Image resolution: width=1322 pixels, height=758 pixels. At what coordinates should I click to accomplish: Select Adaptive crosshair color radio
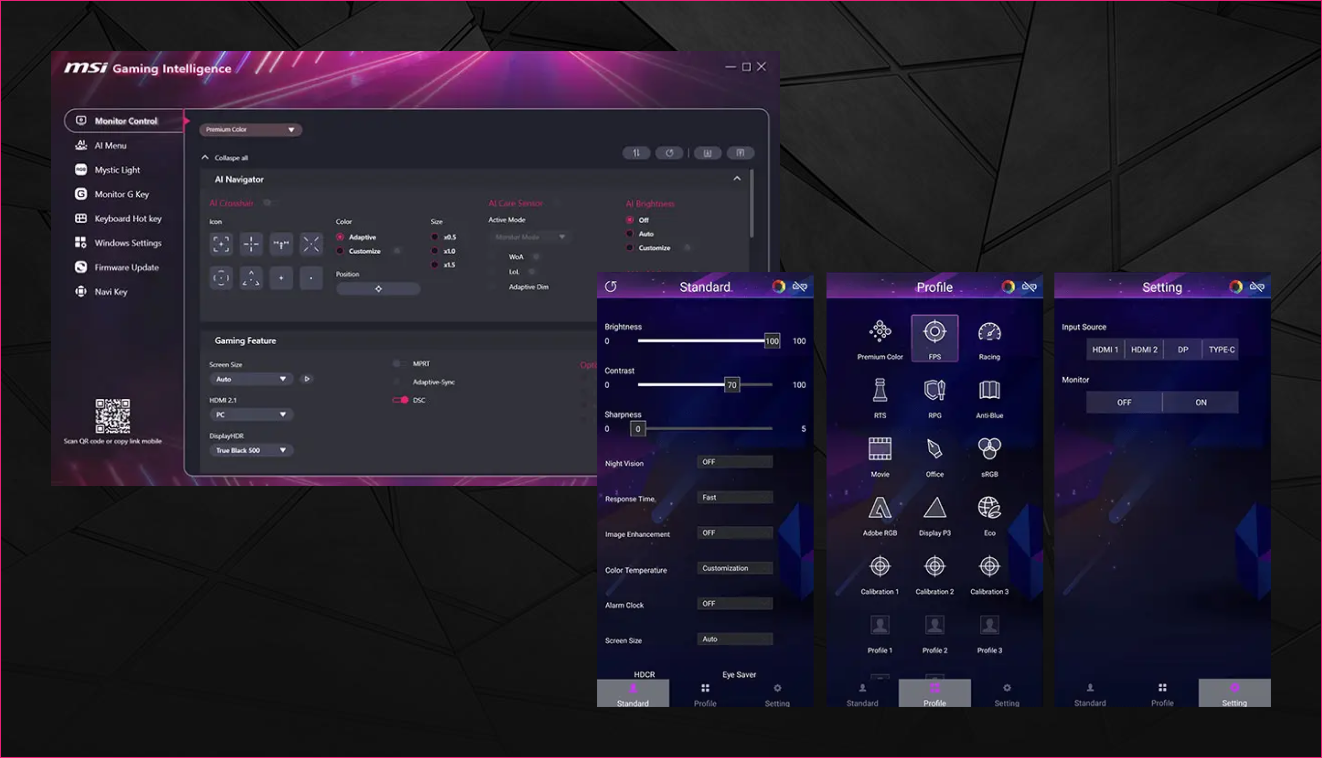pos(340,237)
